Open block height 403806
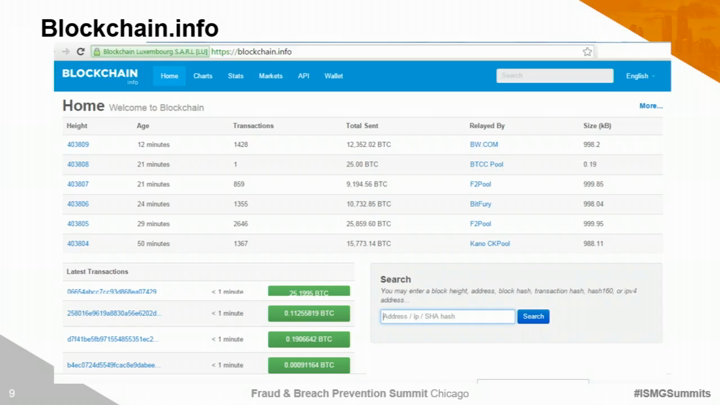The width and height of the screenshot is (720, 405). point(78,204)
